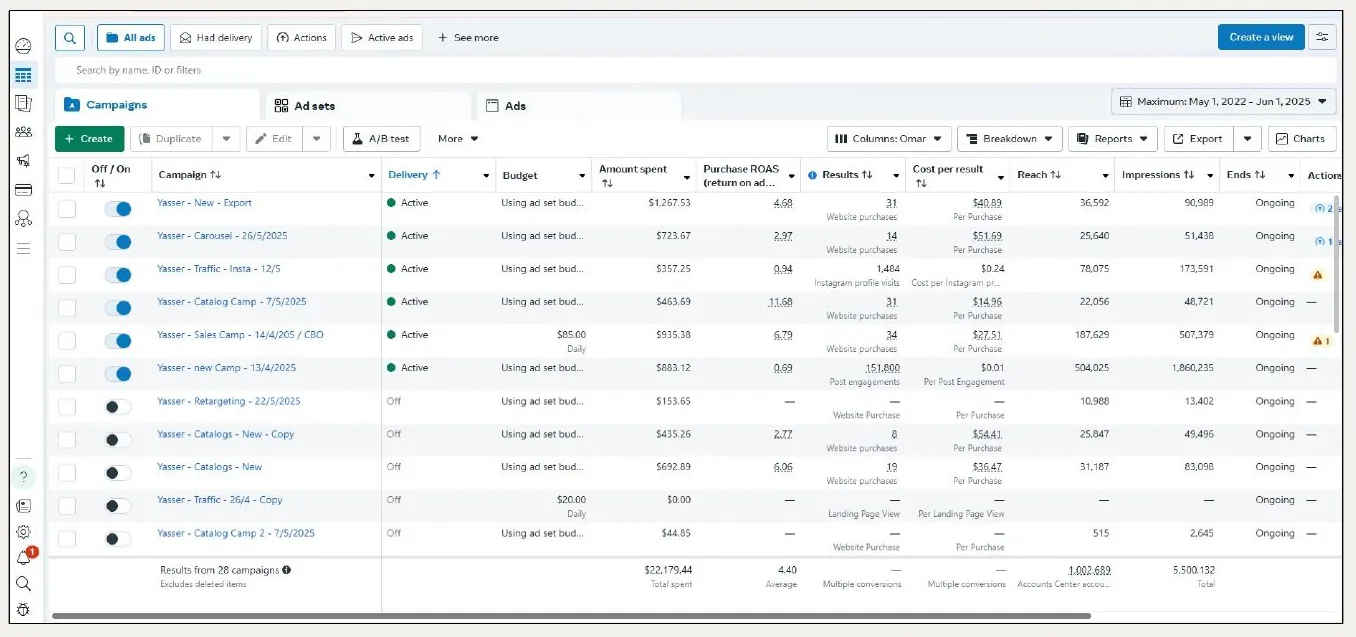Click See more next to filter tabs

pos(468,38)
